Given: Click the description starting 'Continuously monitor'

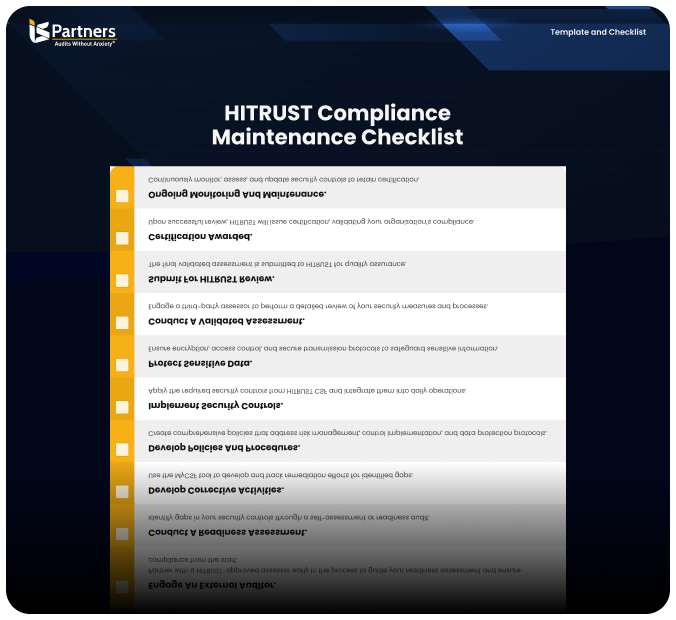Looking at the screenshot, I should tap(283, 179).
